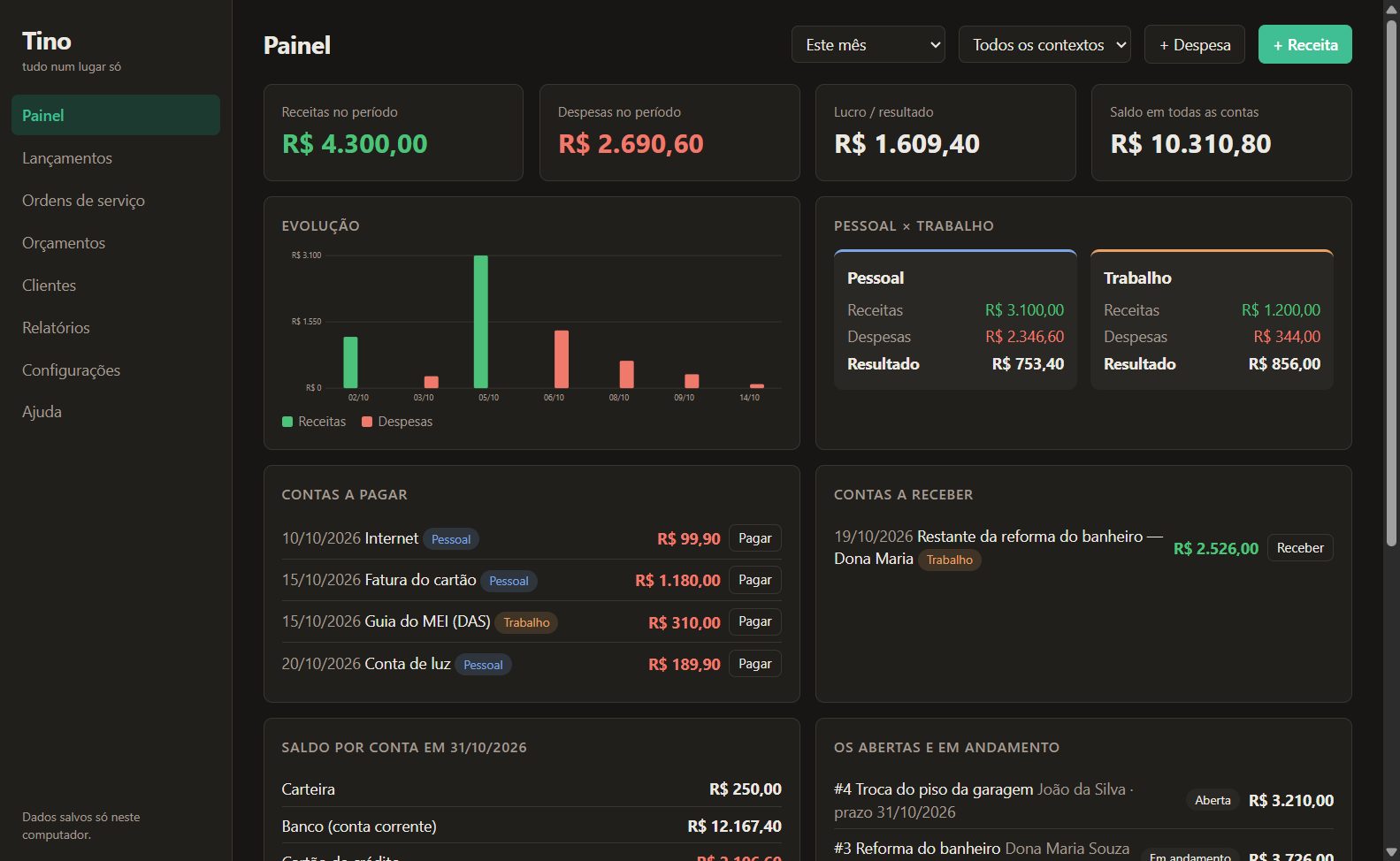Image resolution: width=1400 pixels, height=861 pixels.
Task: Click 'R$ 1.180,00' card bill amount
Action: click(x=677, y=581)
